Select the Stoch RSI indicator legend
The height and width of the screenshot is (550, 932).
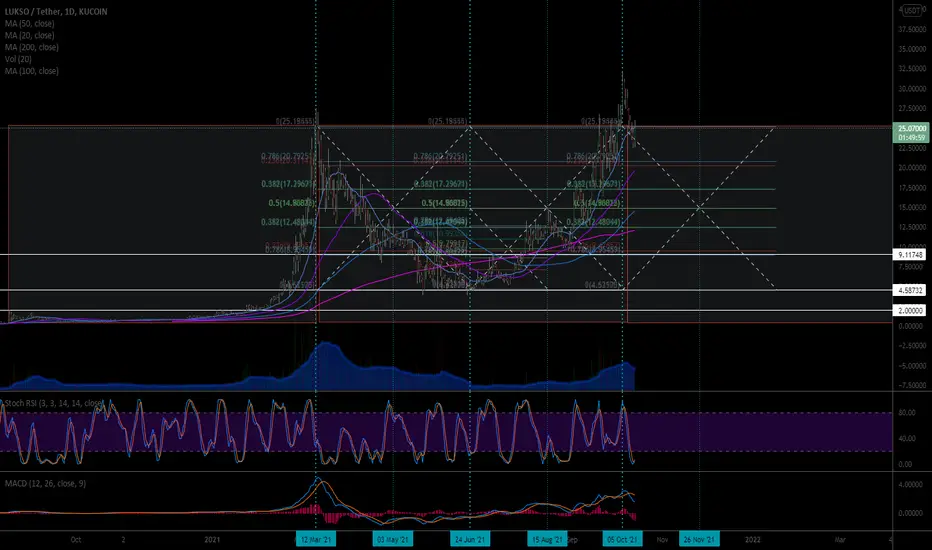[53, 403]
